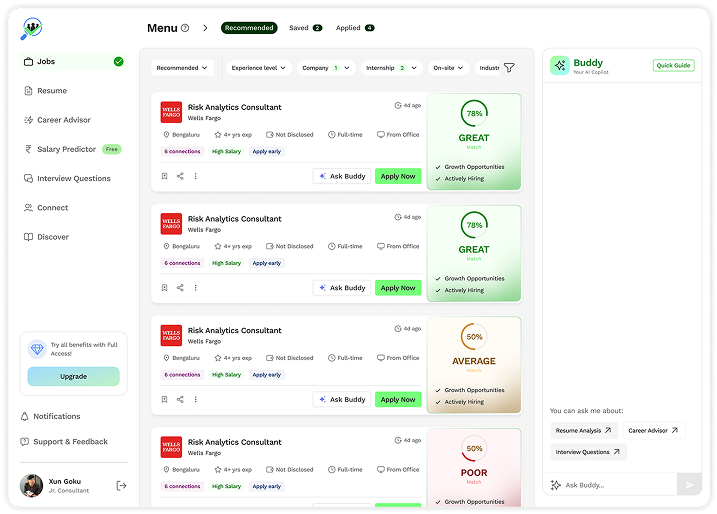Image resolution: width=717 pixels, height=514 pixels.
Task: Click the Career Advisor suggestion chip in Buddy
Action: pyautogui.click(x=653, y=430)
